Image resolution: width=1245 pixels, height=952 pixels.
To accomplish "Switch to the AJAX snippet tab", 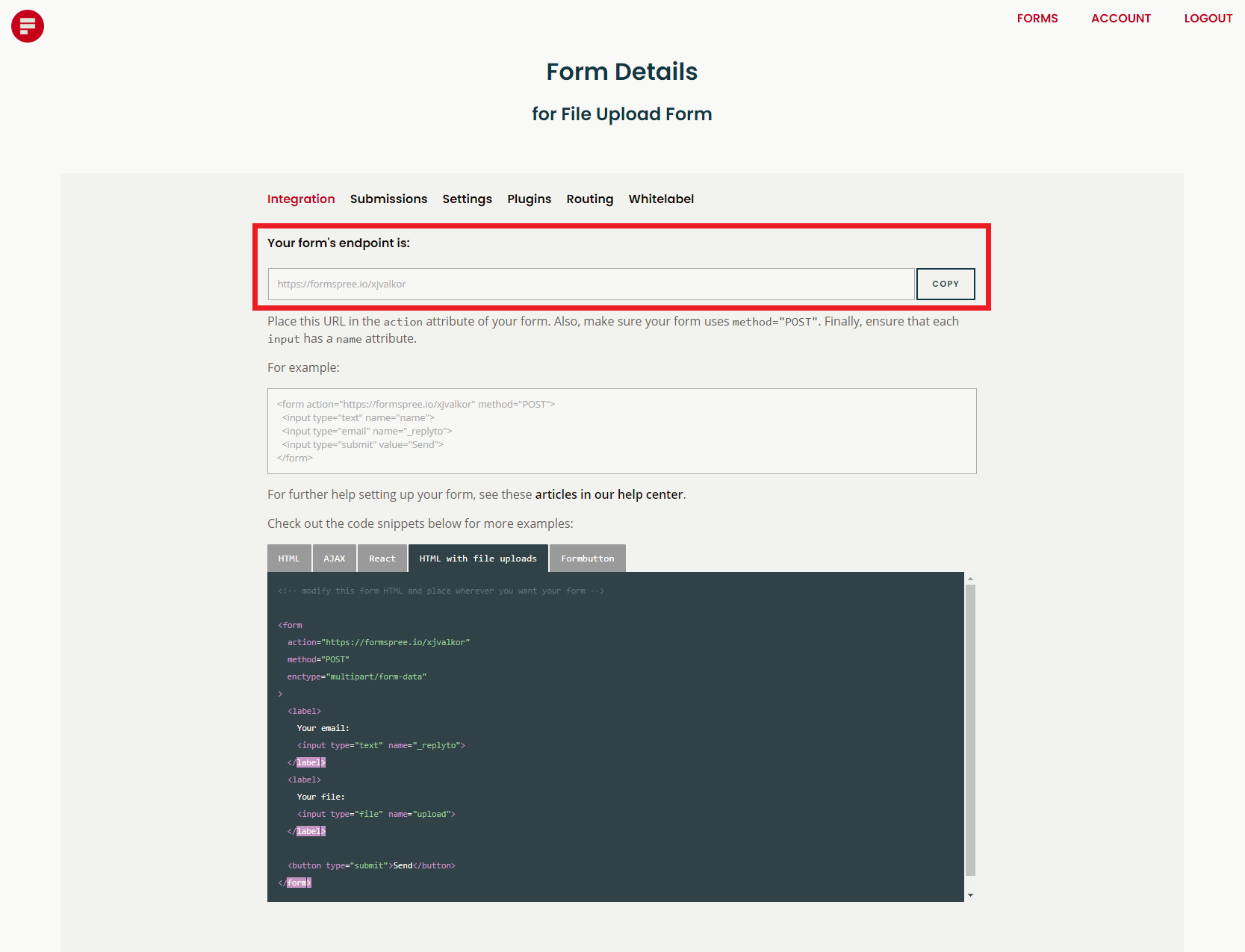I will [x=334, y=558].
